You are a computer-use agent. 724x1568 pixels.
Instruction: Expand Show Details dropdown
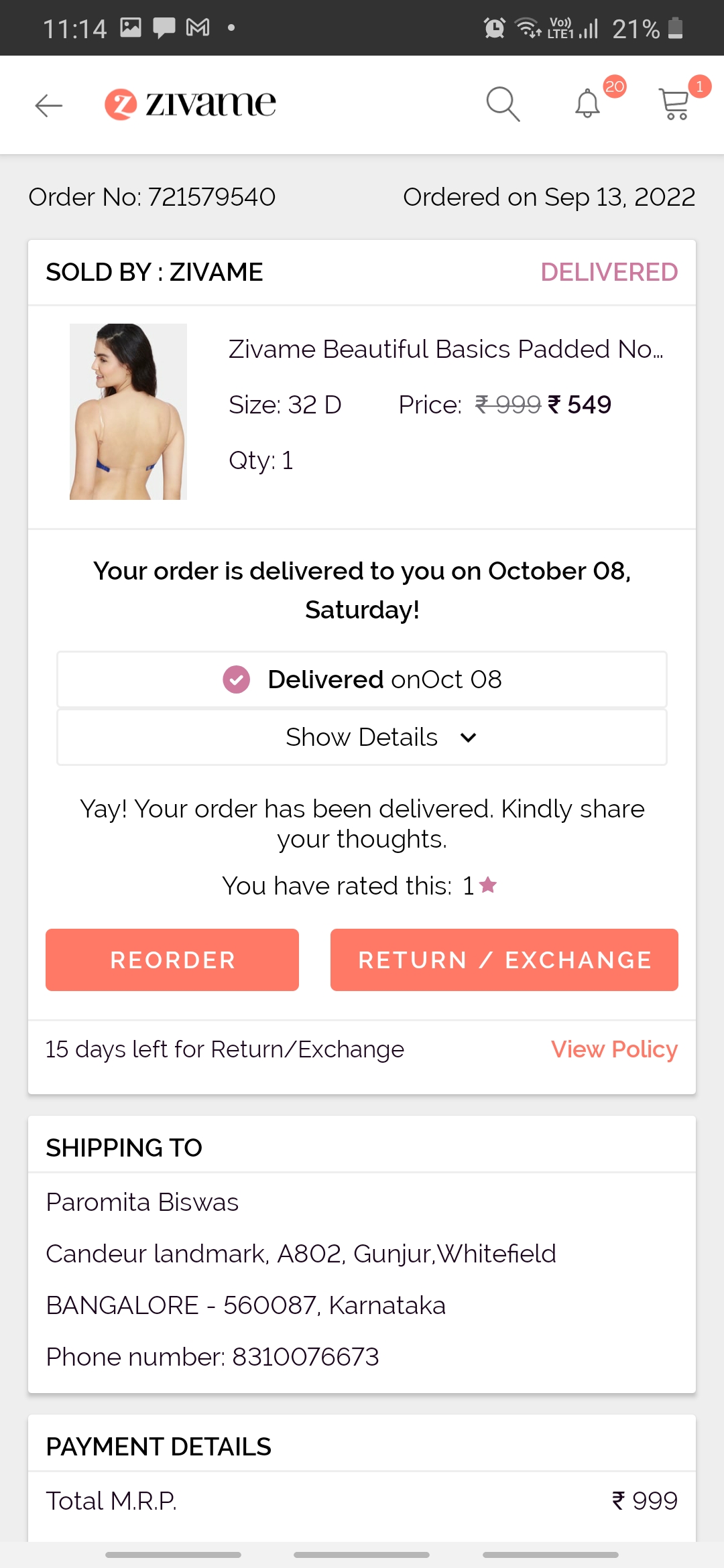[x=362, y=737]
